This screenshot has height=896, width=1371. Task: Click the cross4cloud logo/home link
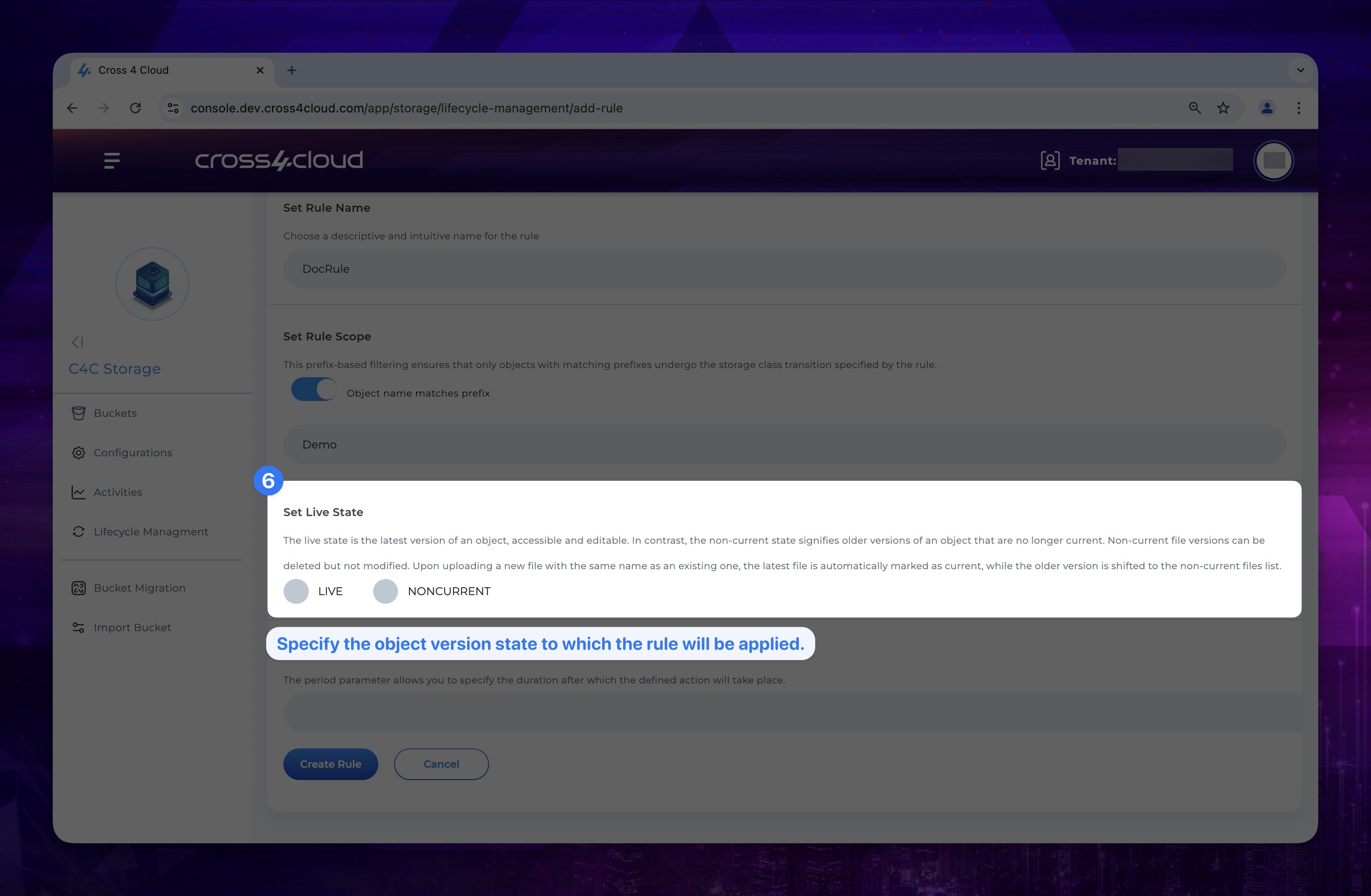pos(279,160)
